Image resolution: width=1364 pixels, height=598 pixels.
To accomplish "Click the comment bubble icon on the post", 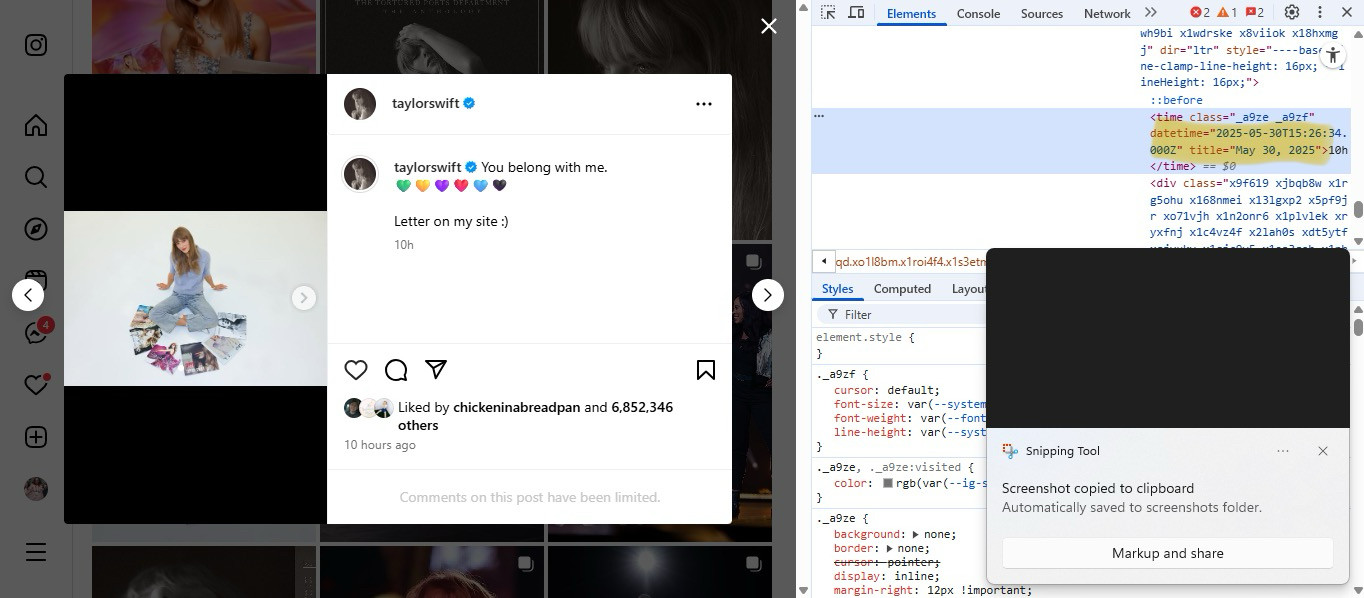I will [396, 370].
